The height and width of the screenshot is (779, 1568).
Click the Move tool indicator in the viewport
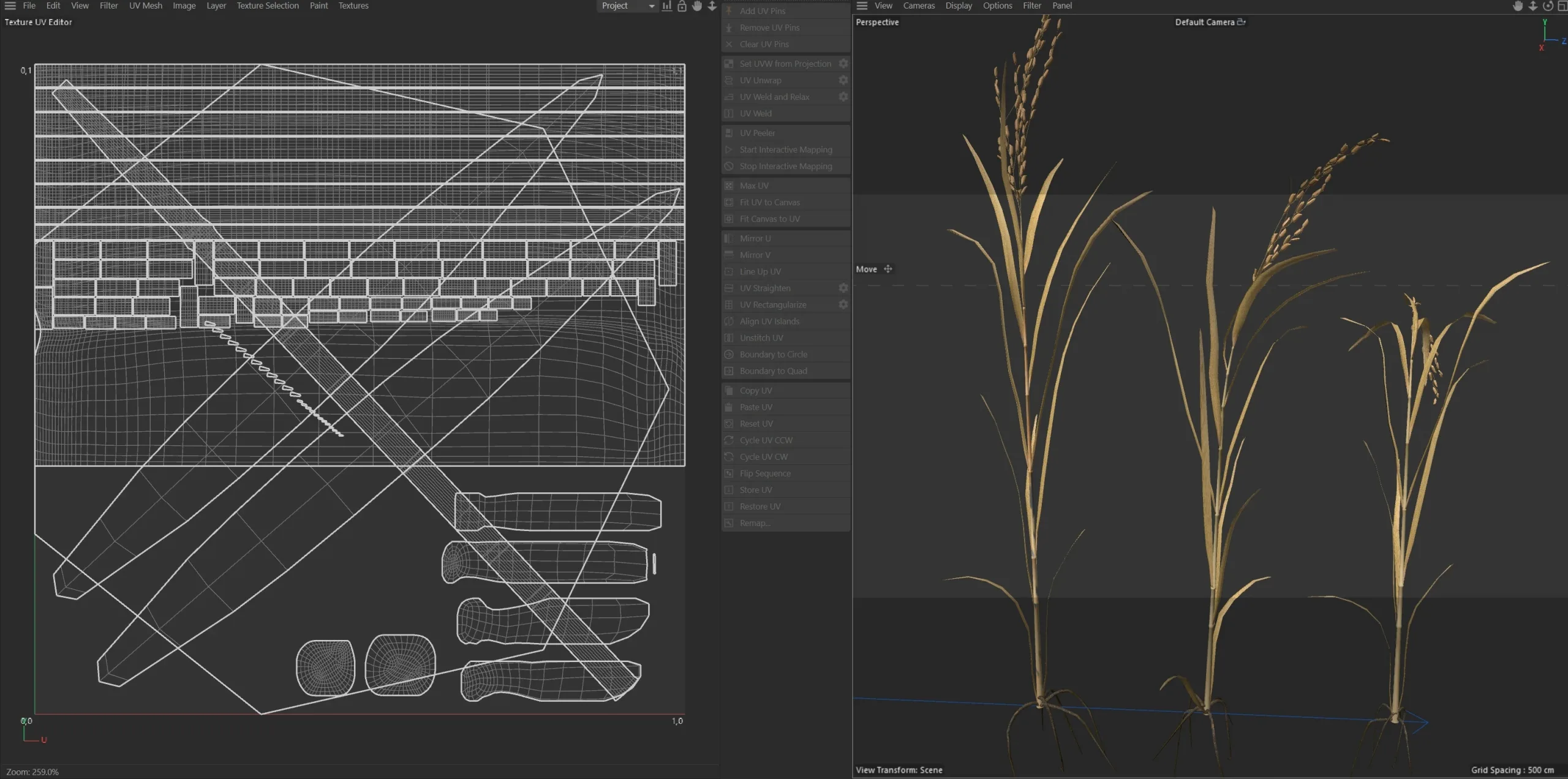(873, 269)
